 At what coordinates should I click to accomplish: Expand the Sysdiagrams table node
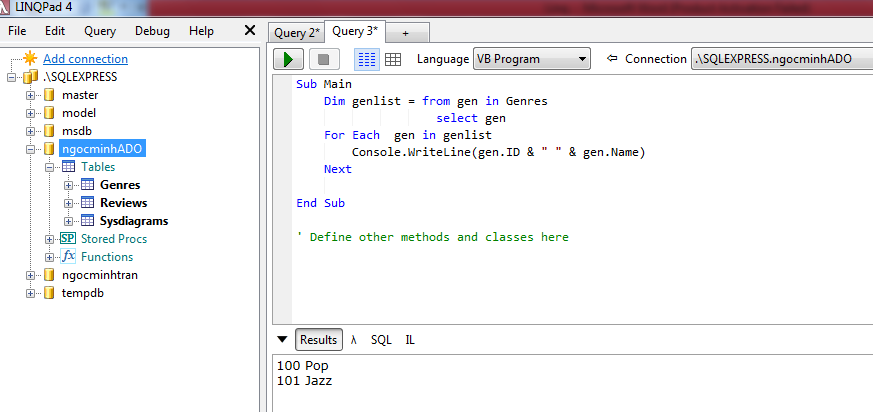tap(68, 221)
